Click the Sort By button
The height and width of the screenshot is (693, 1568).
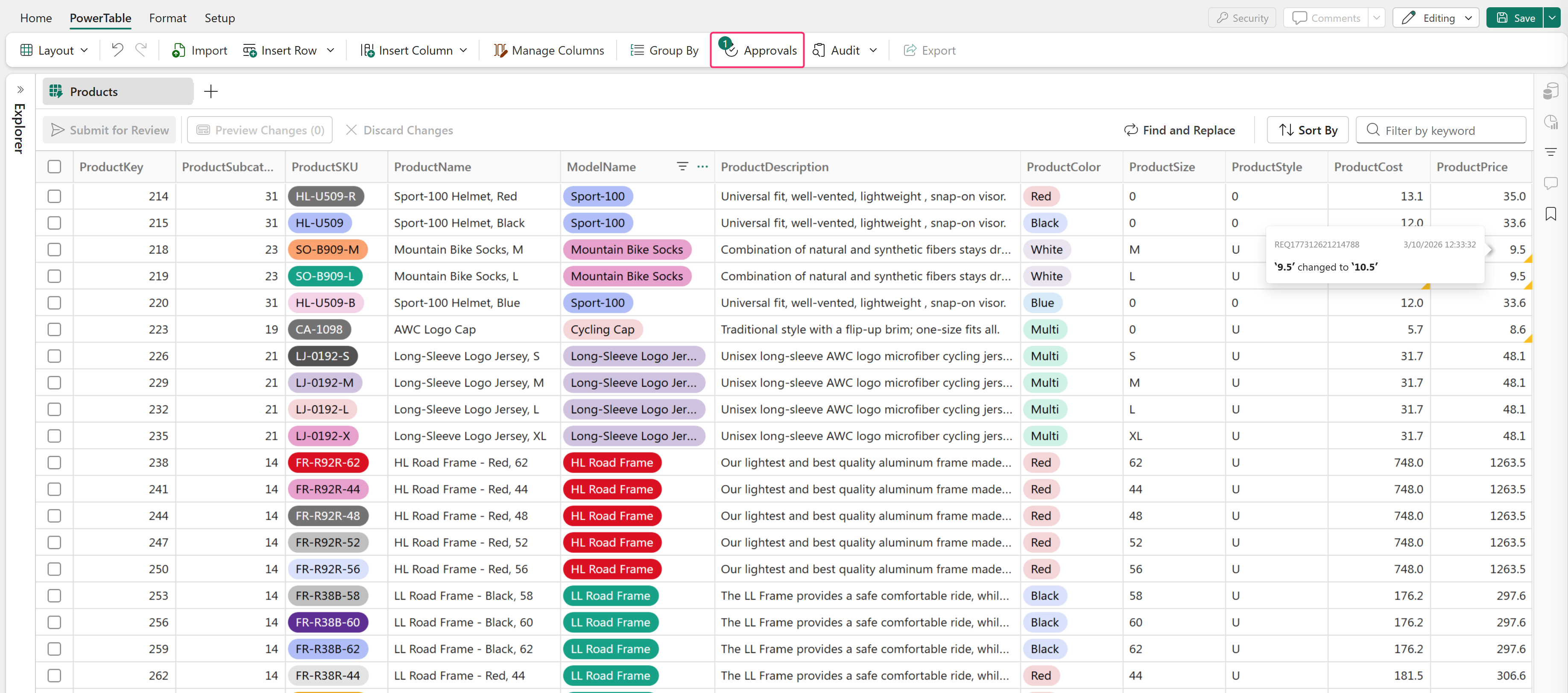click(x=1308, y=130)
